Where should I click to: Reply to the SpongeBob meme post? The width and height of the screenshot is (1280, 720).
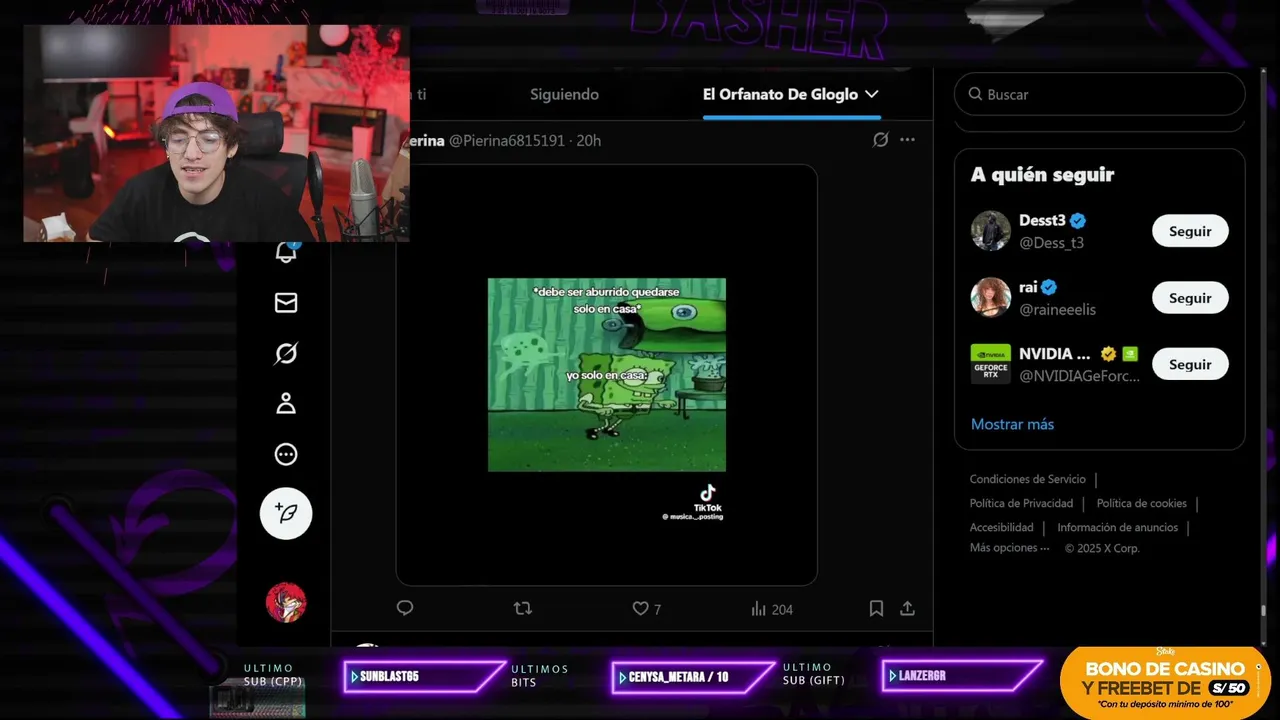405,608
